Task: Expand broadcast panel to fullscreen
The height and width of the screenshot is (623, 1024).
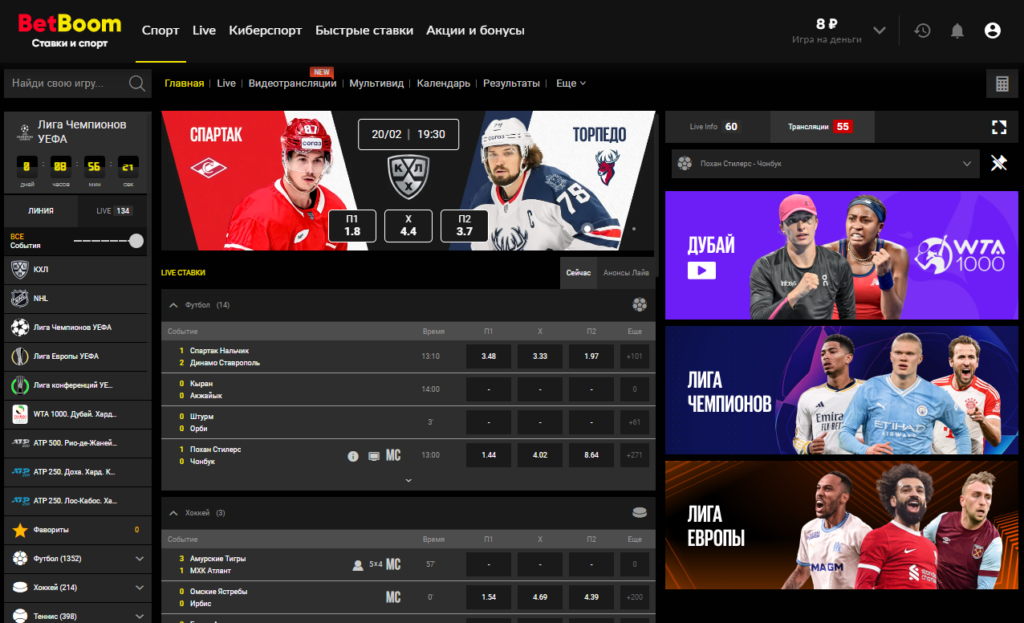Action: 999,127
